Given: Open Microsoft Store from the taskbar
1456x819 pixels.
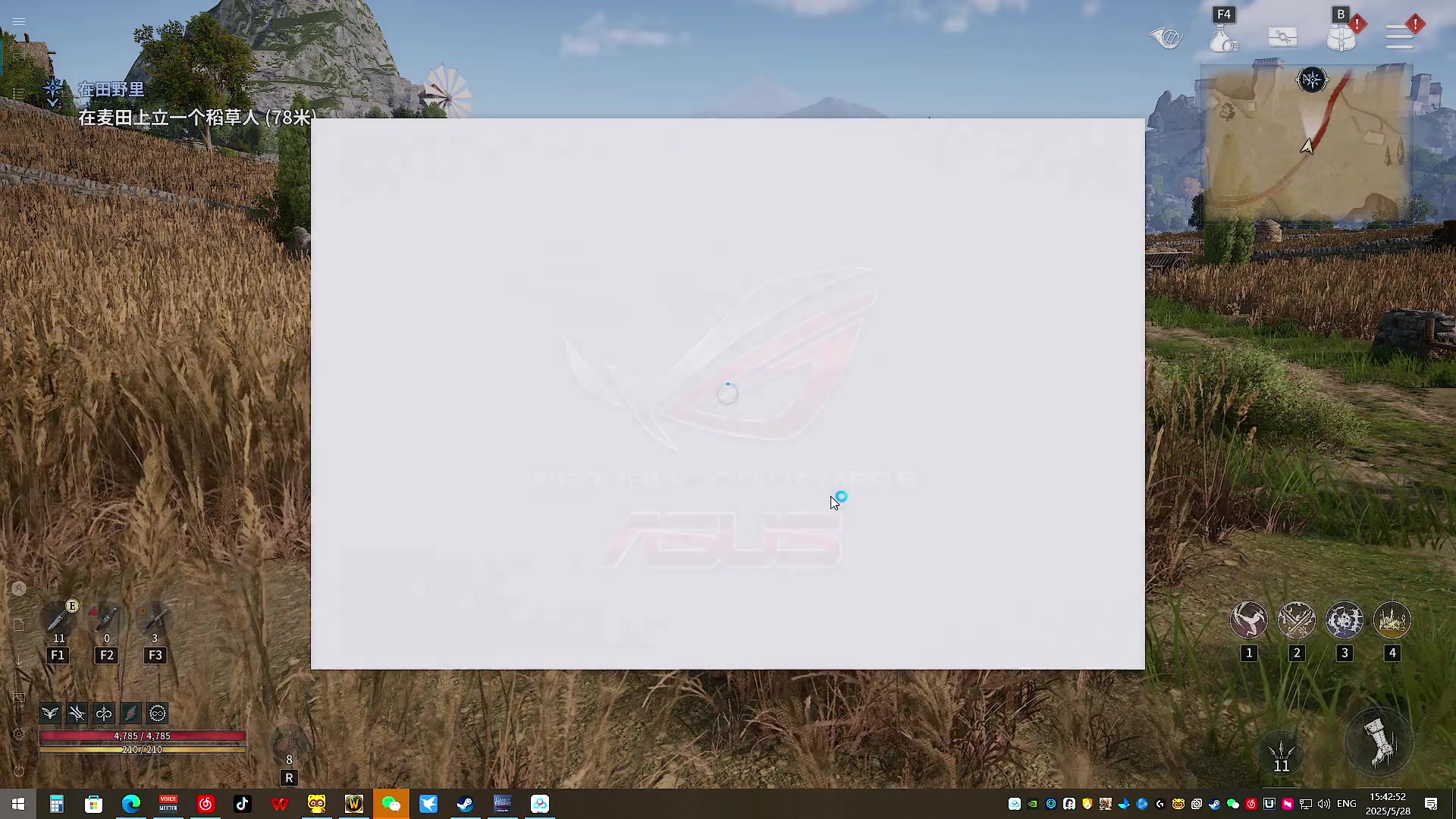Looking at the screenshot, I should pyautogui.click(x=93, y=804).
